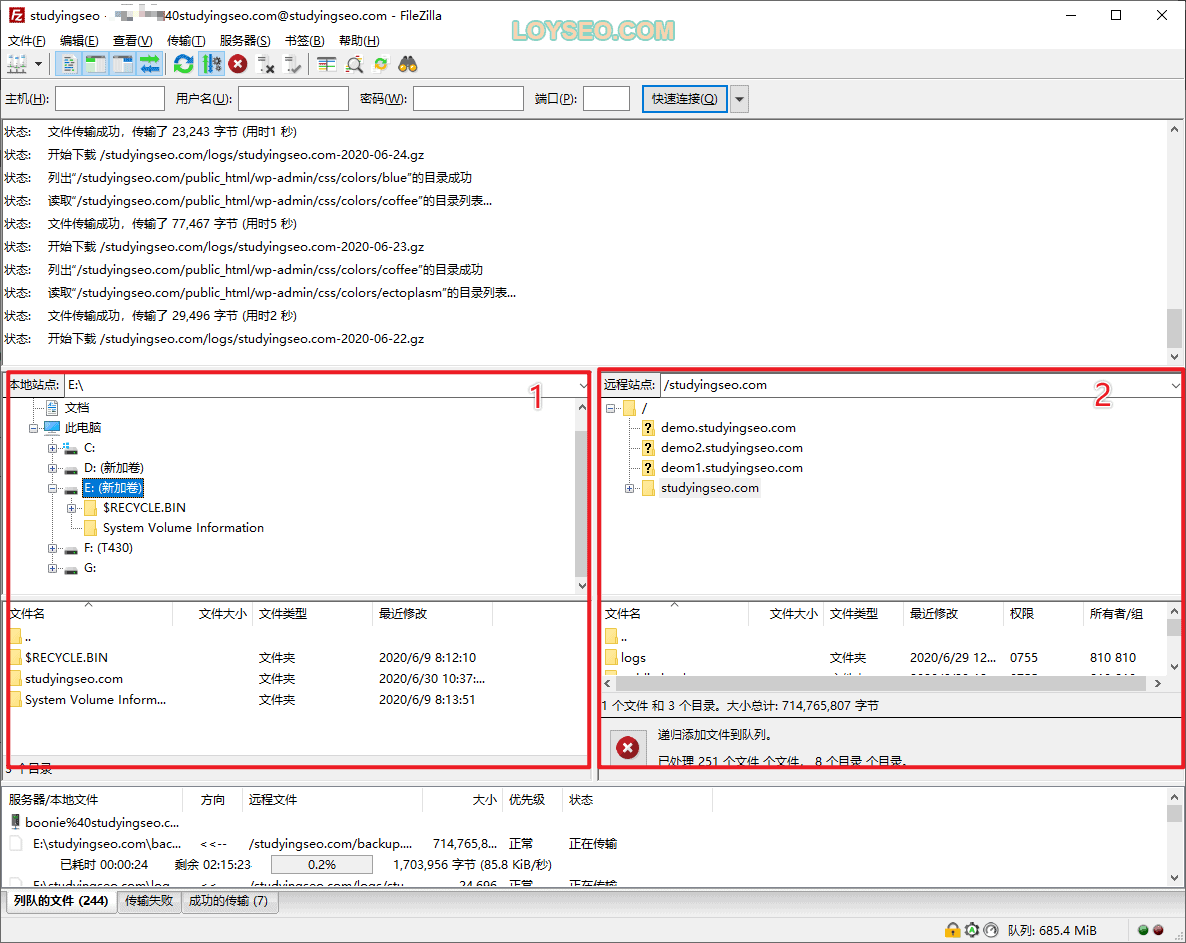Open the Site Manager dropdown arrow

tap(38, 64)
